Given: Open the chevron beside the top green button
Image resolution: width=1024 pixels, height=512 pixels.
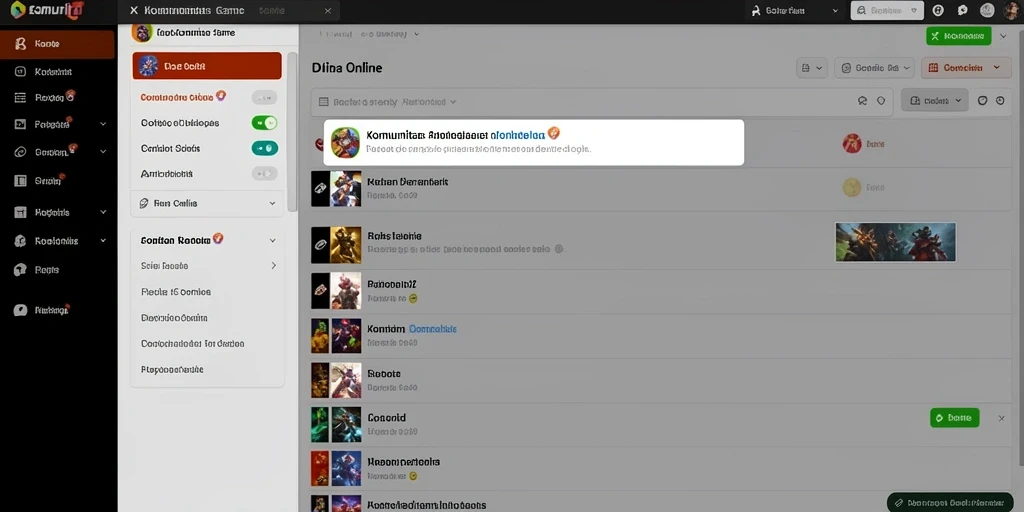Looking at the screenshot, I should coord(1004,36).
